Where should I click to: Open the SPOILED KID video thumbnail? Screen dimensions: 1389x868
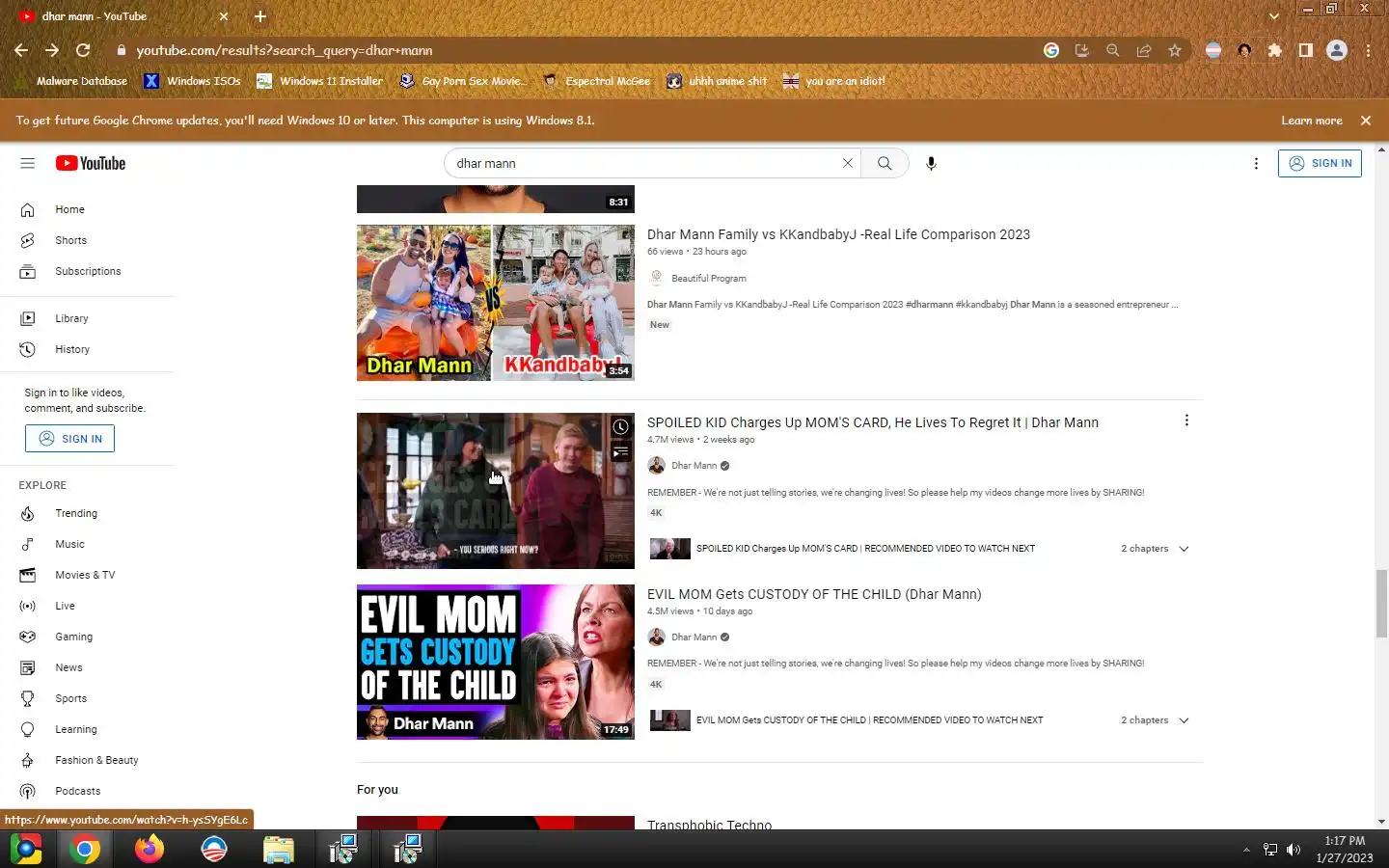click(x=496, y=491)
